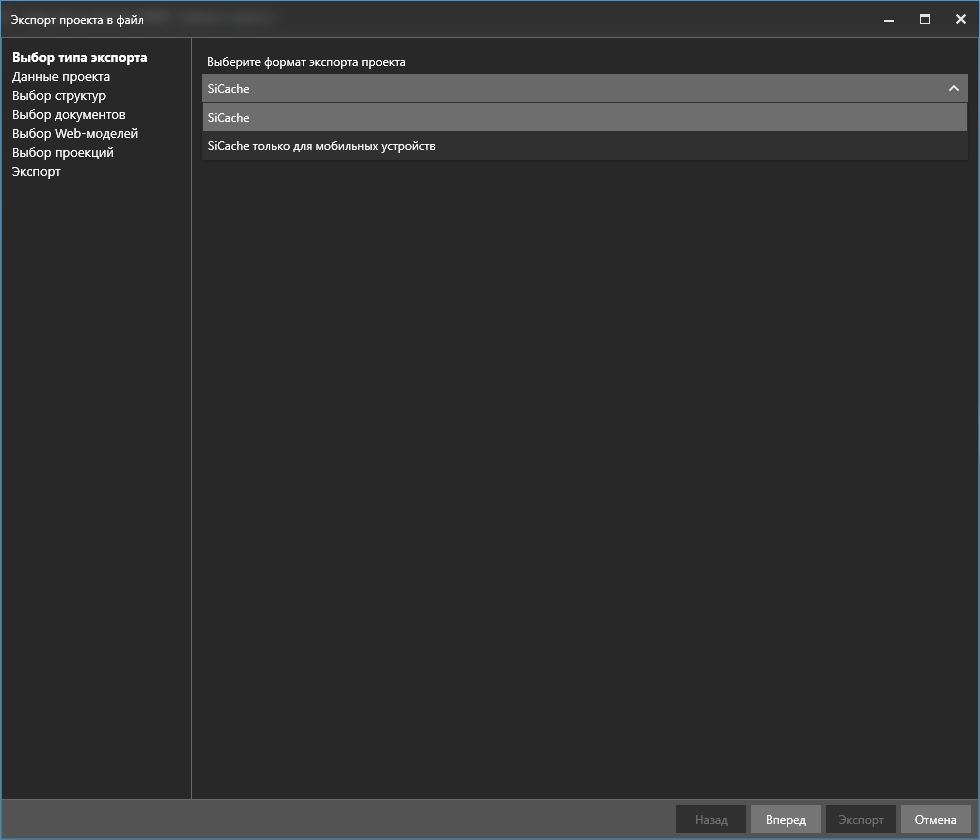Image resolution: width=980 pixels, height=840 pixels.
Task: Minimize the export dialog window
Action: (889, 19)
